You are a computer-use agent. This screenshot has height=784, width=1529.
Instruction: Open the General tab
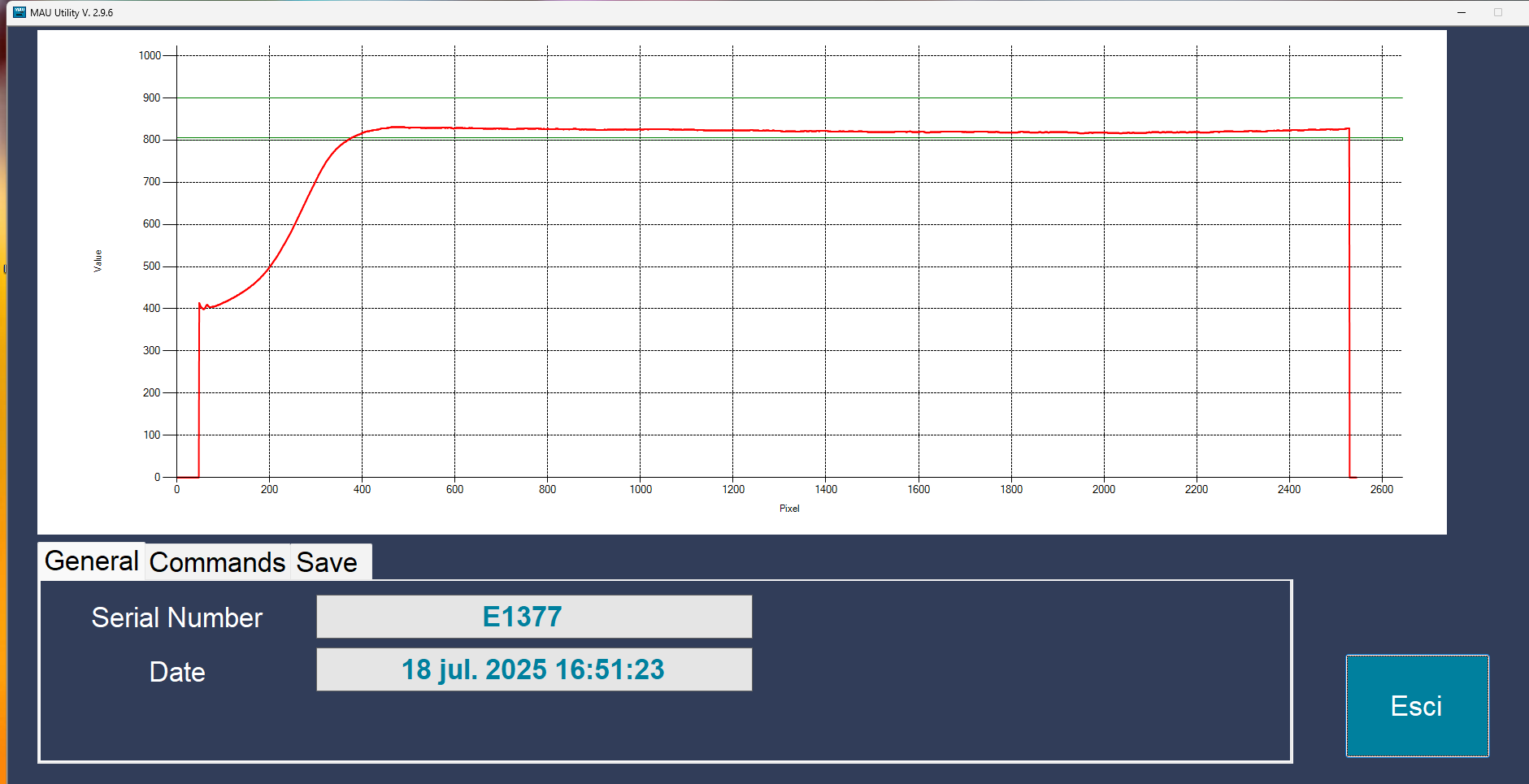click(91, 561)
